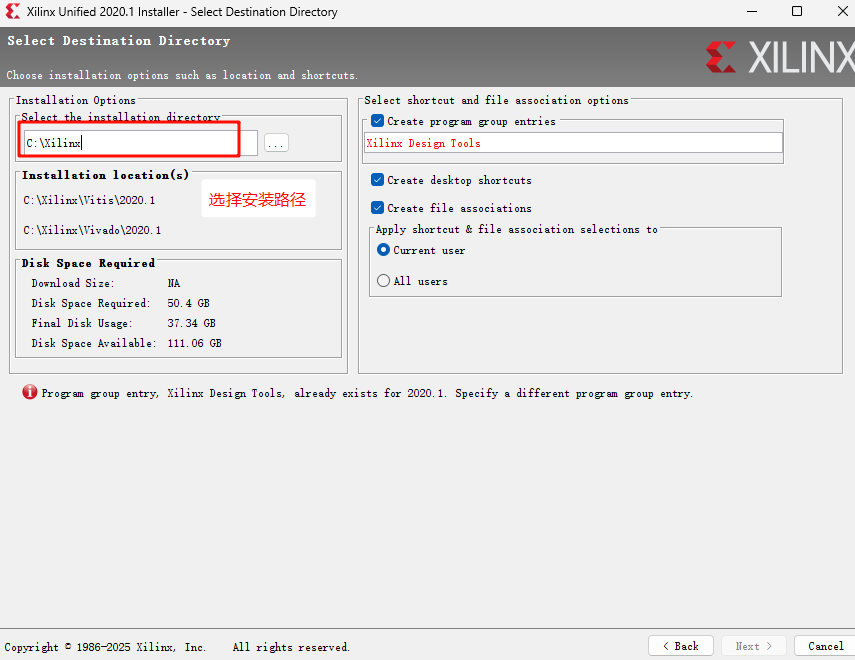Click the XILINX logo in the header
The image size is (855, 660).
click(780, 57)
